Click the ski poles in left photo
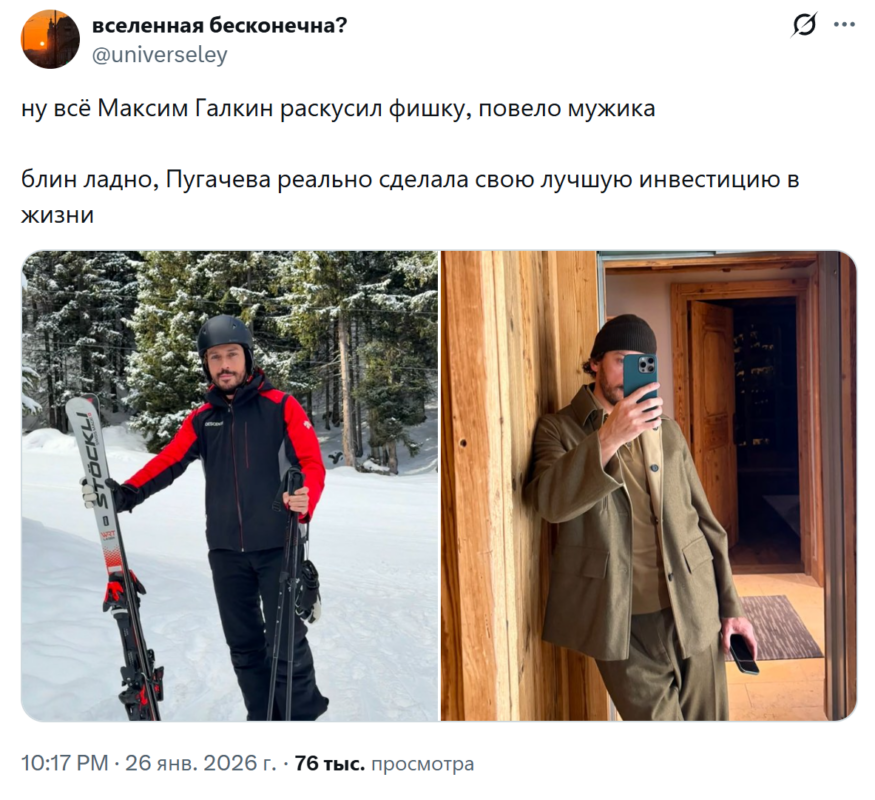Viewport: 875px width, 800px height. coord(287,591)
